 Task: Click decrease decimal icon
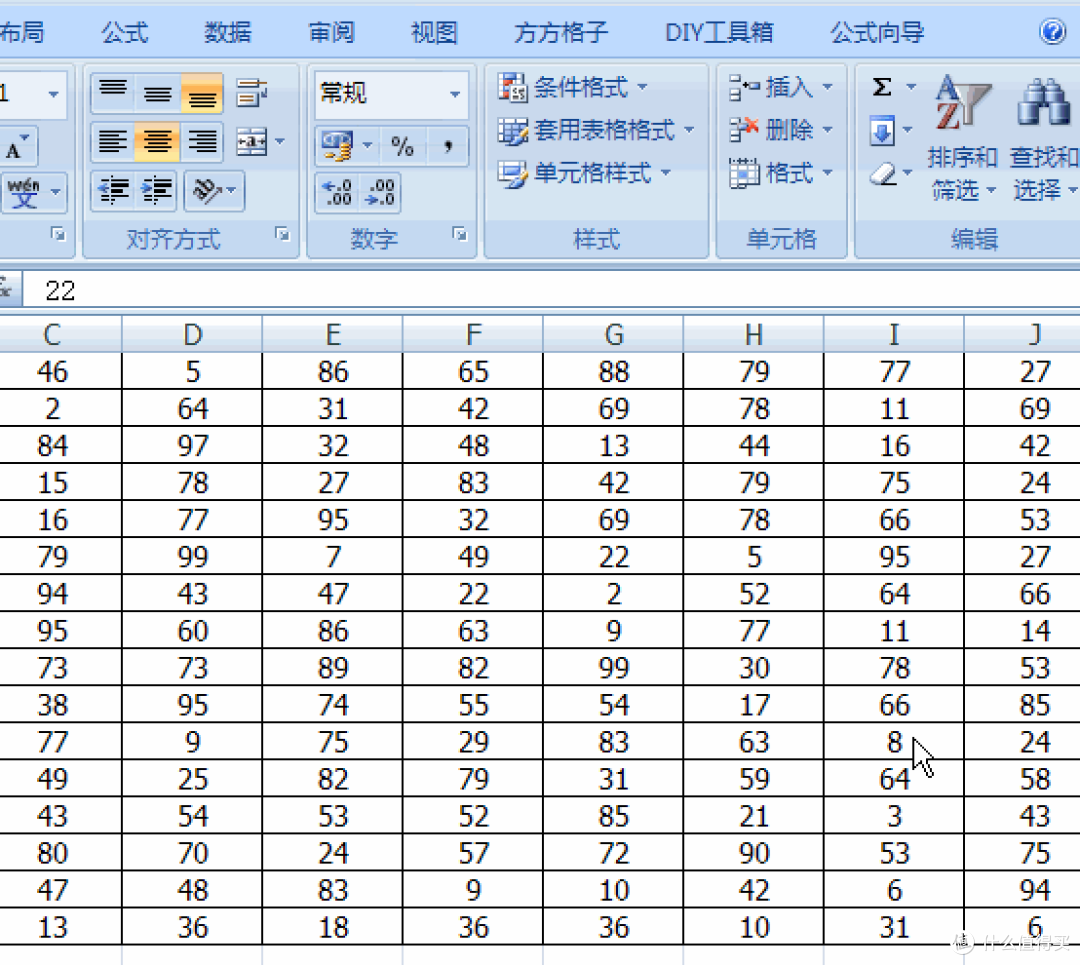click(380, 192)
